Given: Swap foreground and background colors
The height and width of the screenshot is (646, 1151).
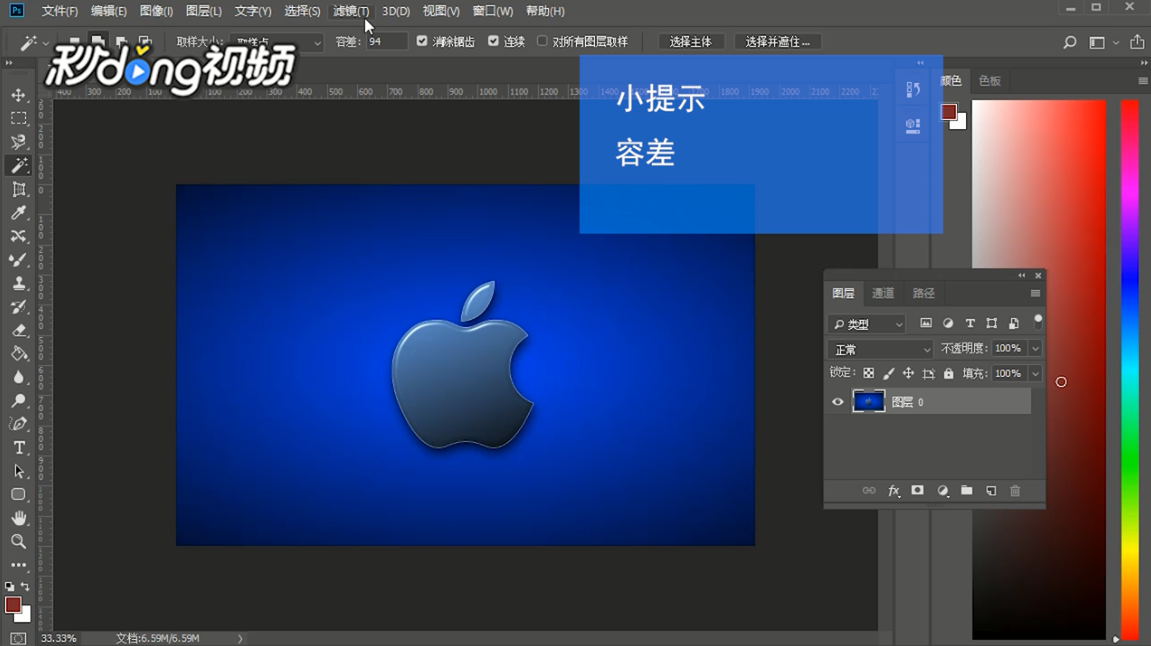Looking at the screenshot, I should pos(26,587).
